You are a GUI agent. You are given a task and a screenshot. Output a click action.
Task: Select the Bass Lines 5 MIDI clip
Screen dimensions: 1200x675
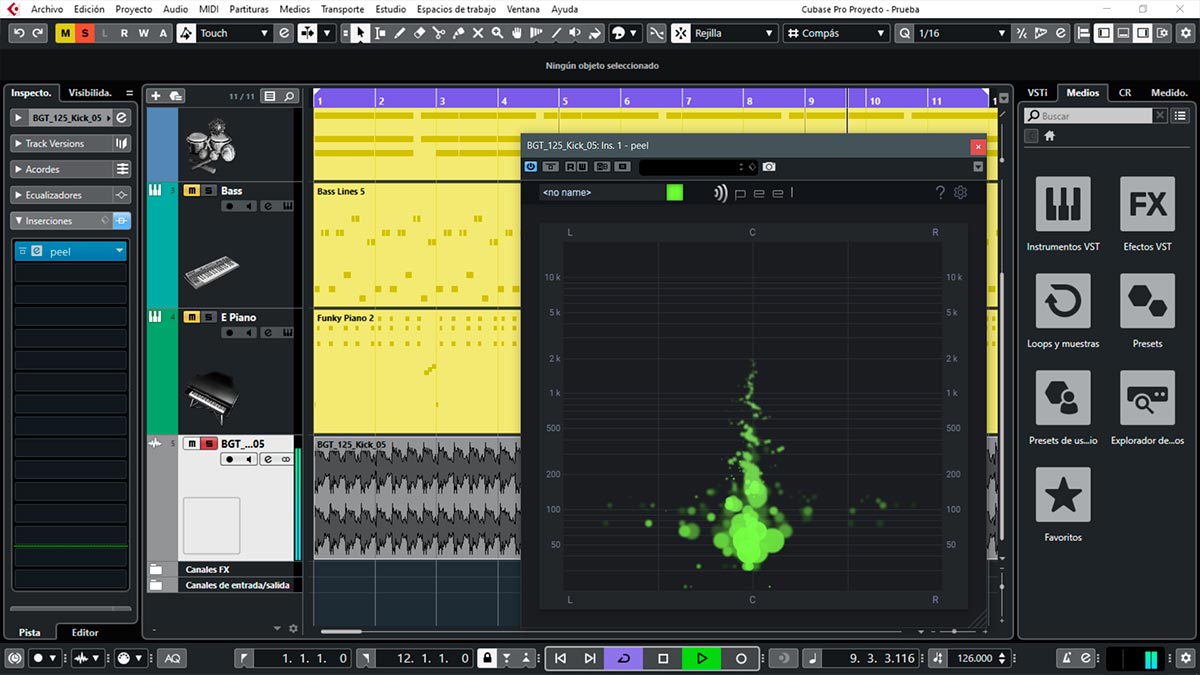point(418,244)
